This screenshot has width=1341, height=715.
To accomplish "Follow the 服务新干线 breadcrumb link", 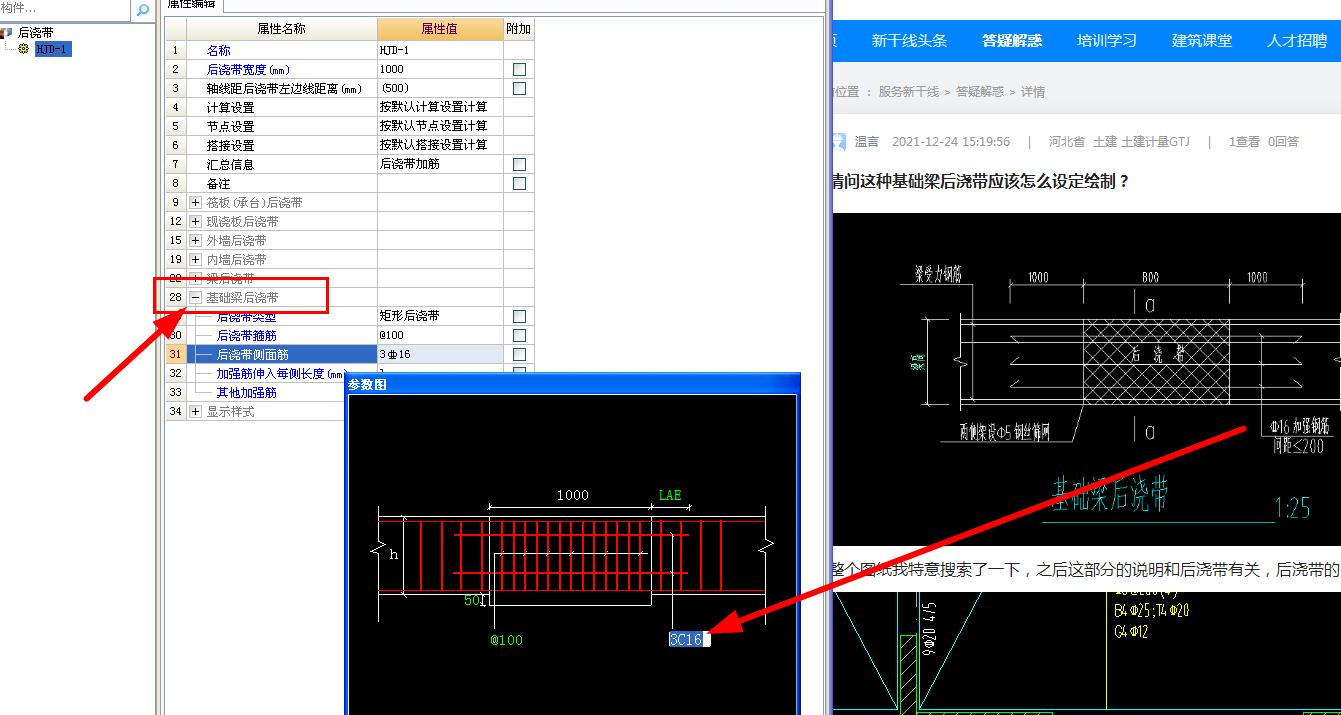I will pyautogui.click(x=909, y=92).
